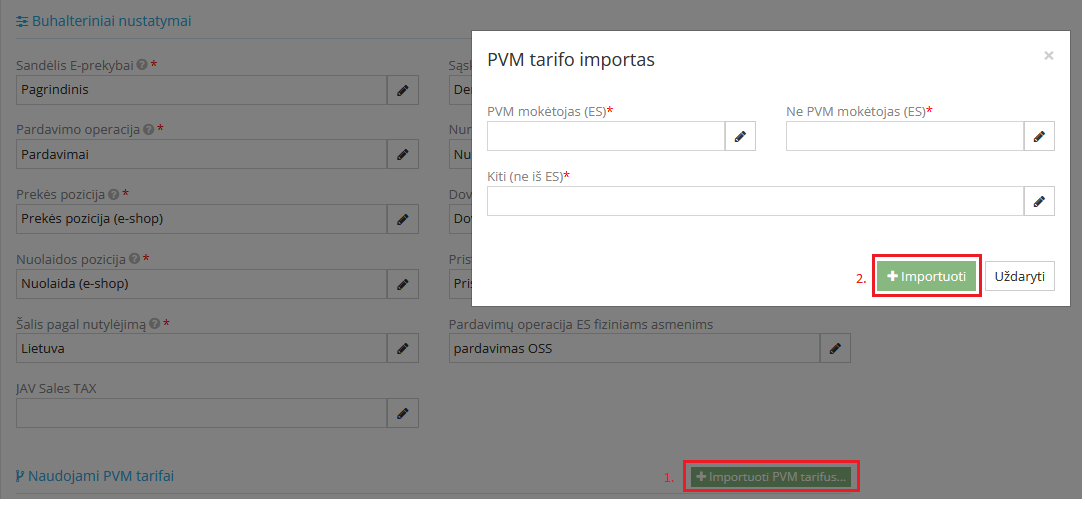Click pencil icon next to Ne PVM mokėtojas (ES)
This screenshot has height=505, width=1085.
point(1039,137)
